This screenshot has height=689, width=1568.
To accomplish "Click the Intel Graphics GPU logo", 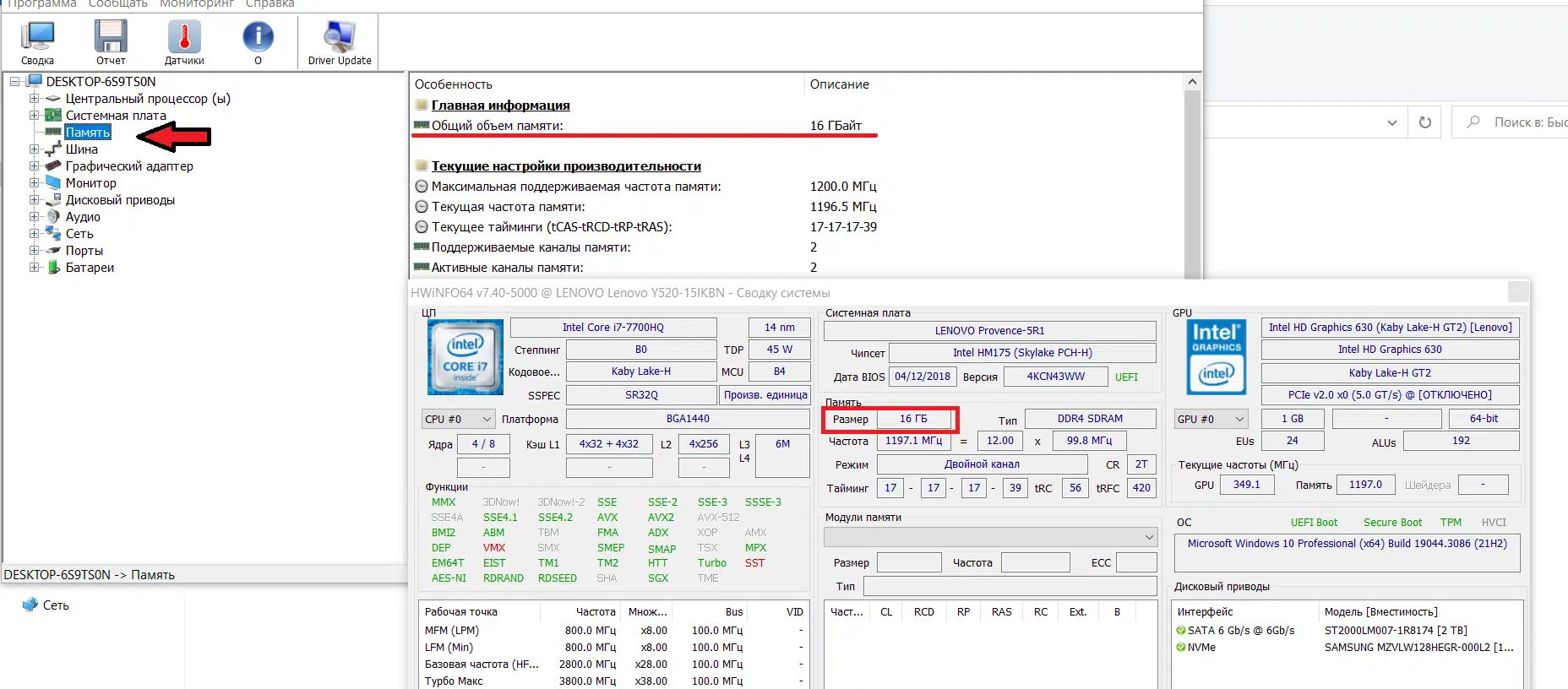I will pos(1216,357).
